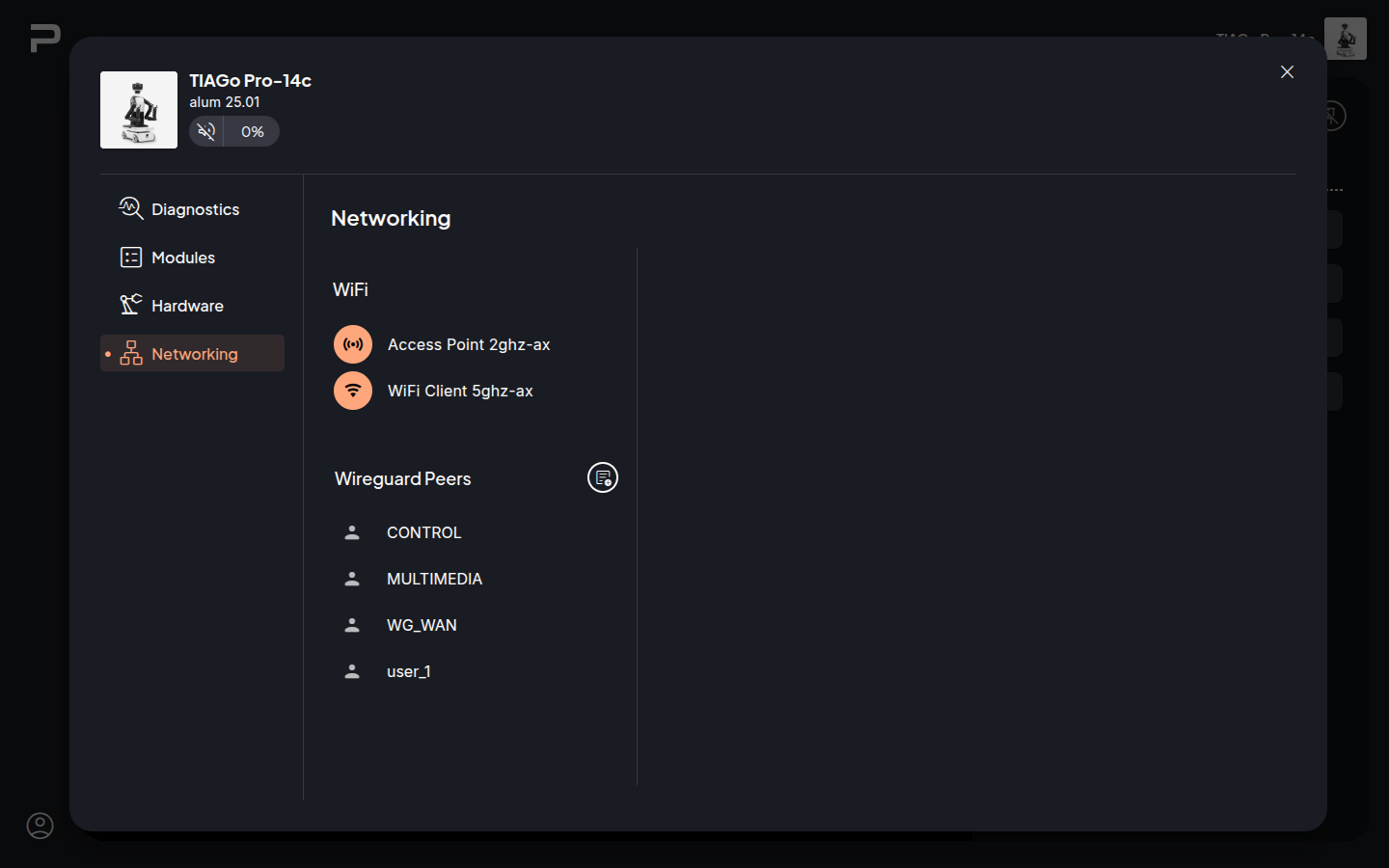
Task: Switch to the Hardware section
Action: pos(186,306)
